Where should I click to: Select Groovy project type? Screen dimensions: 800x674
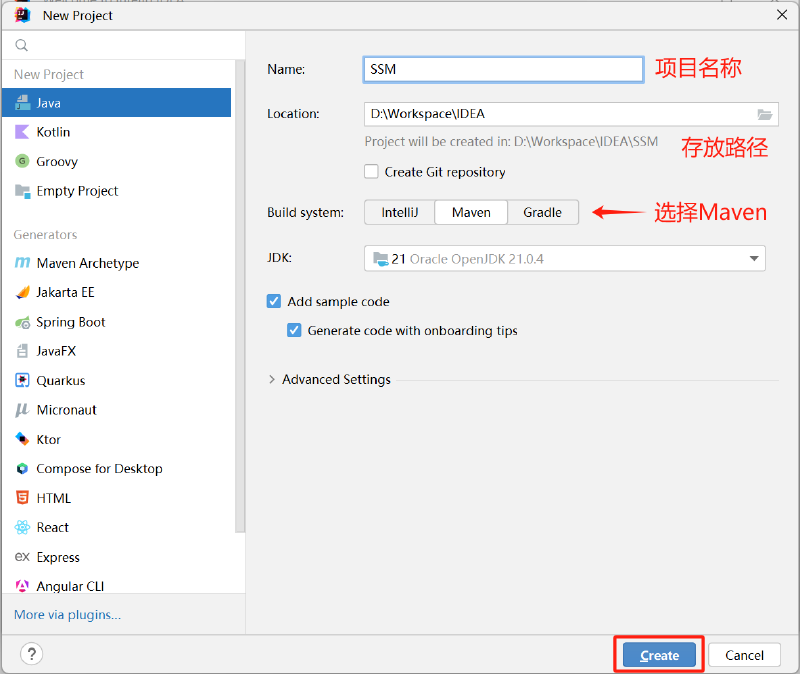point(116,161)
